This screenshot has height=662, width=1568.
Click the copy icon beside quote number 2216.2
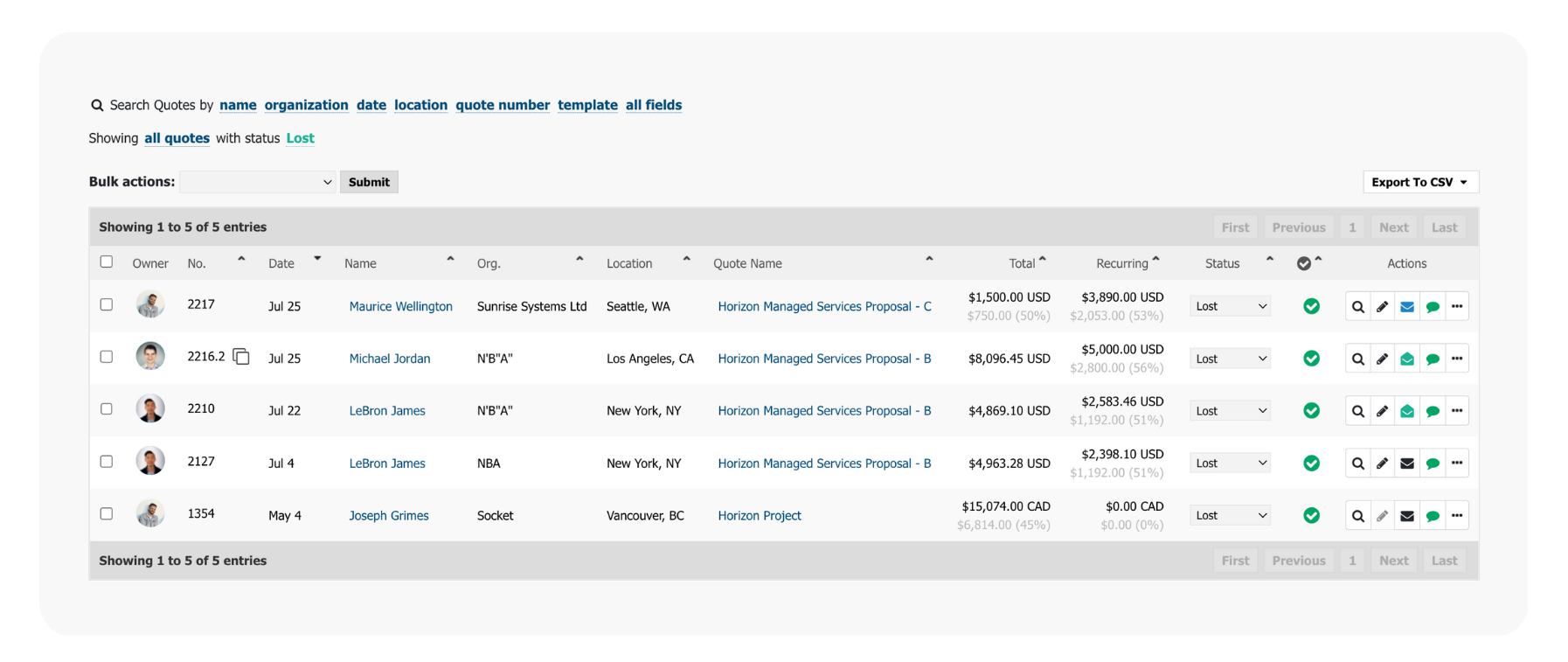(241, 357)
